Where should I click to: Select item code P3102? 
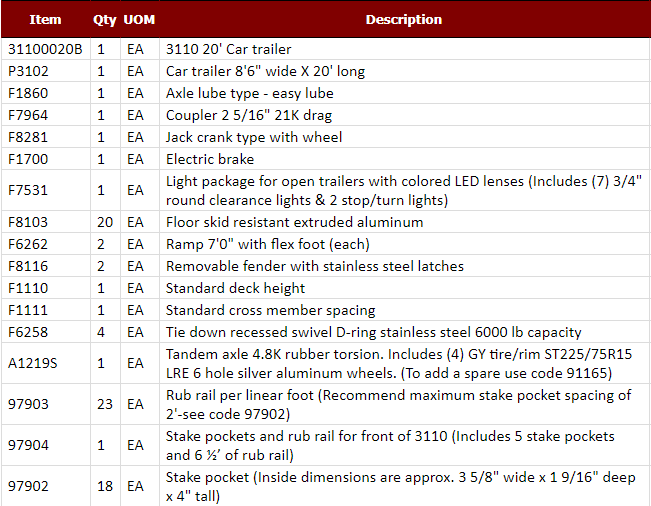[x=28, y=71]
